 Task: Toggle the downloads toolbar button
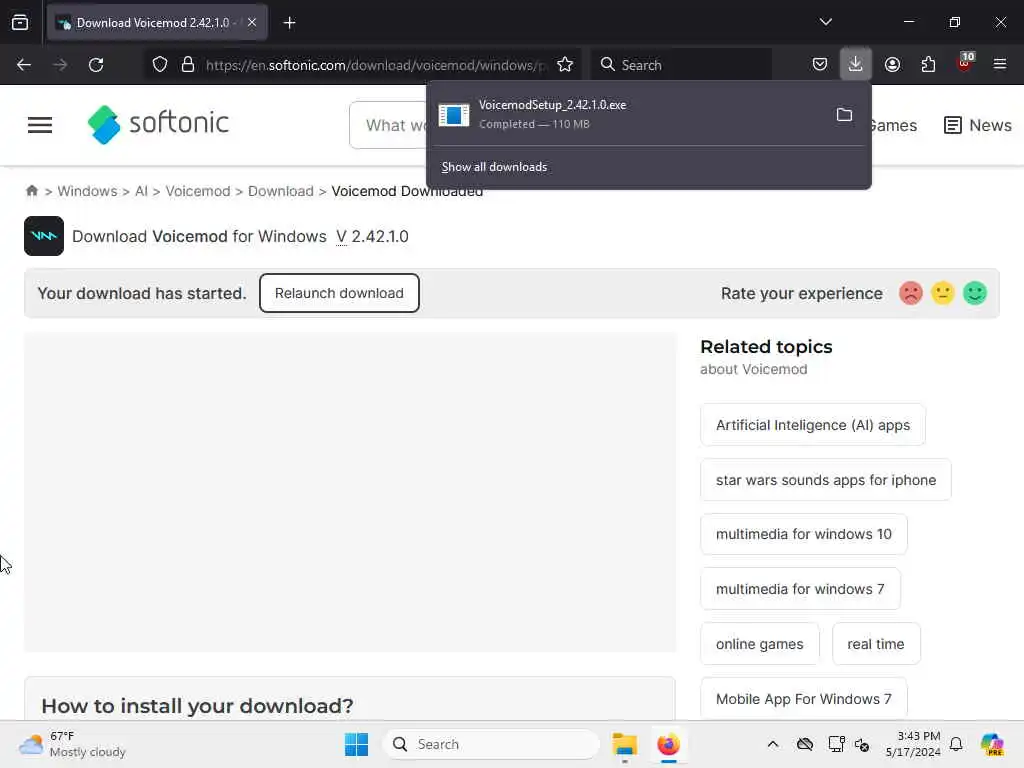[x=856, y=64]
